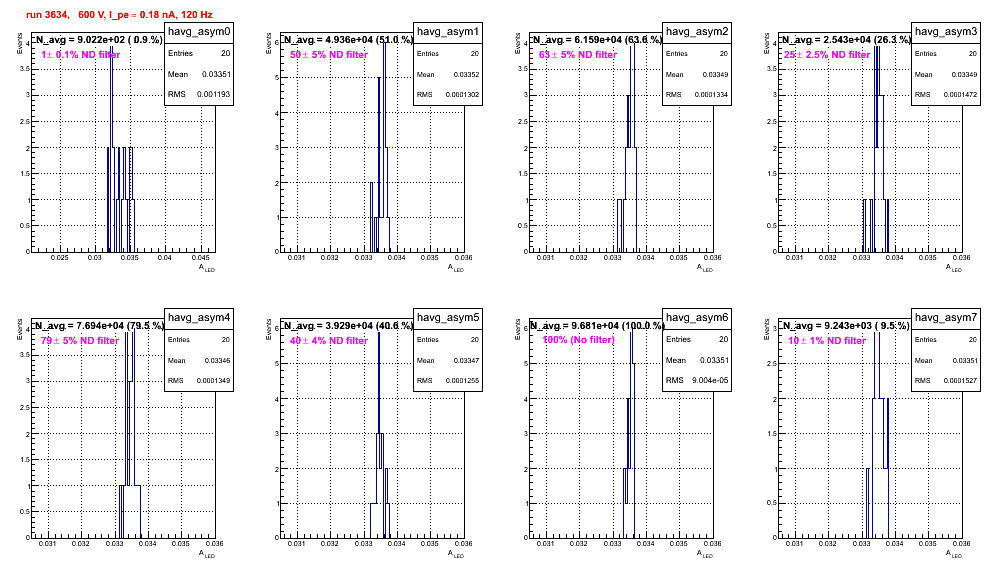Click the A_LED axis title under havg_asym3
Image resolution: width=996 pixels, height=572 pixels.
point(953,268)
